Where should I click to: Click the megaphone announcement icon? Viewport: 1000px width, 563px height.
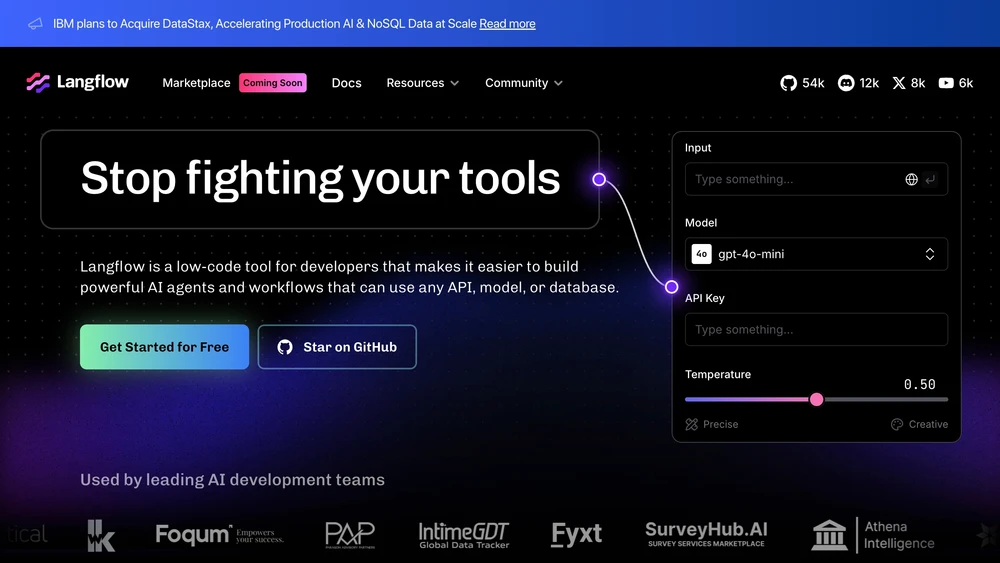coord(35,24)
